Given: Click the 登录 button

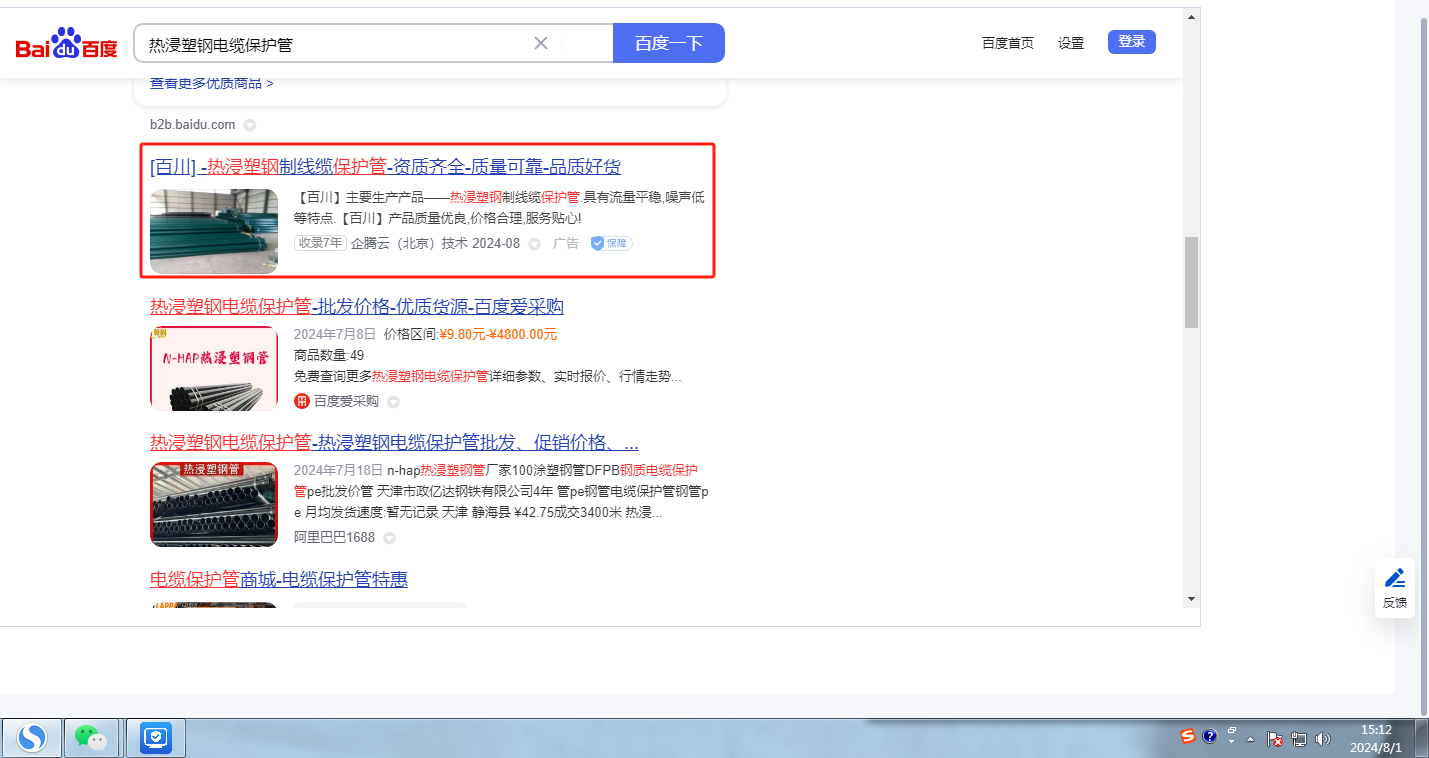Looking at the screenshot, I should coord(1132,42).
